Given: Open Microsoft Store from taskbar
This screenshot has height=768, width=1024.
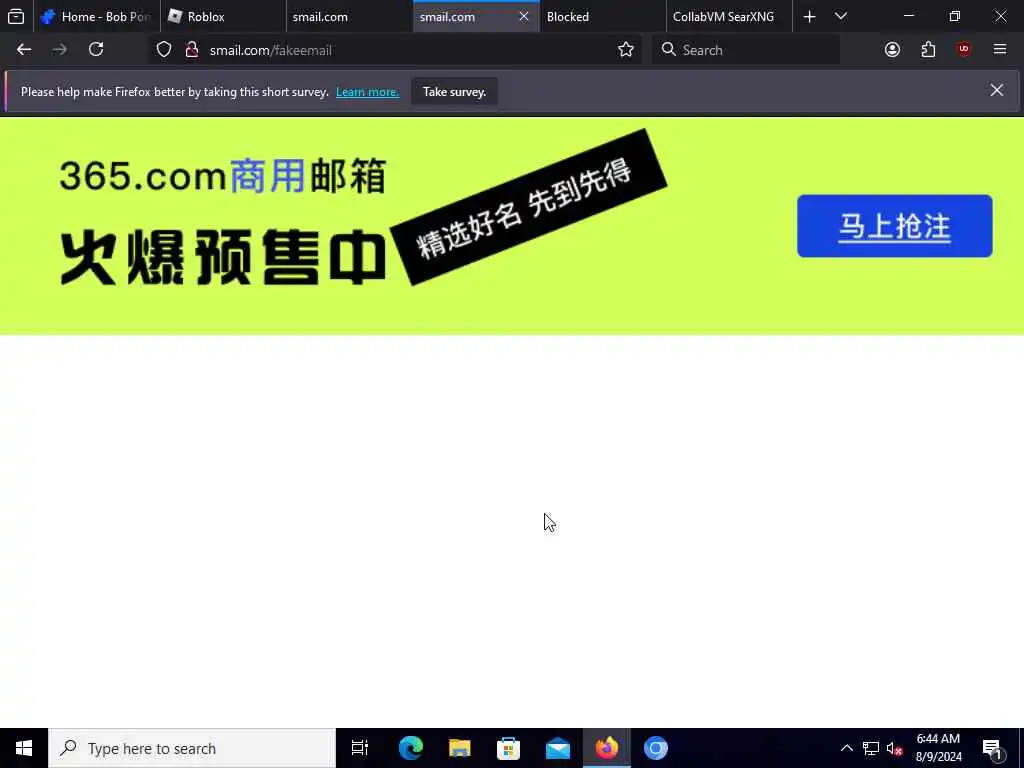Looking at the screenshot, I should click(x=509, y=748).
